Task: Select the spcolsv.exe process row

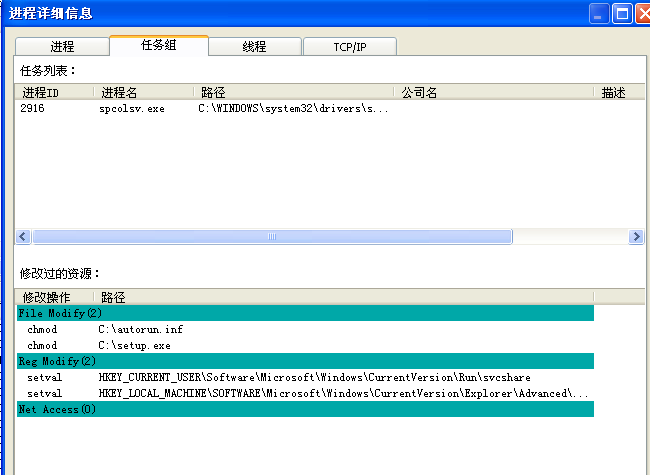Action: pos(132,108)
